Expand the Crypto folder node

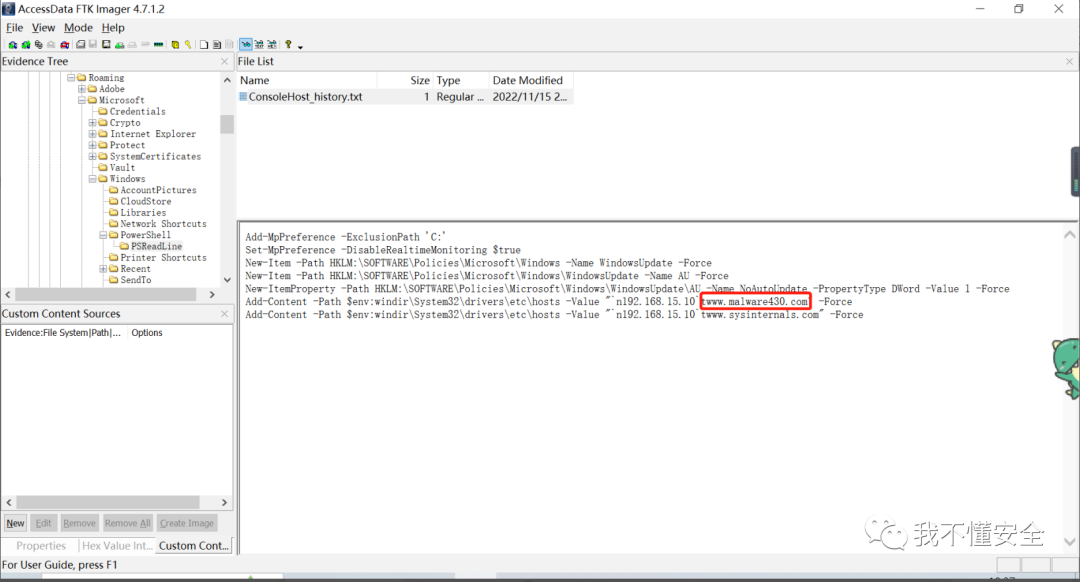[x=92, y=123]
